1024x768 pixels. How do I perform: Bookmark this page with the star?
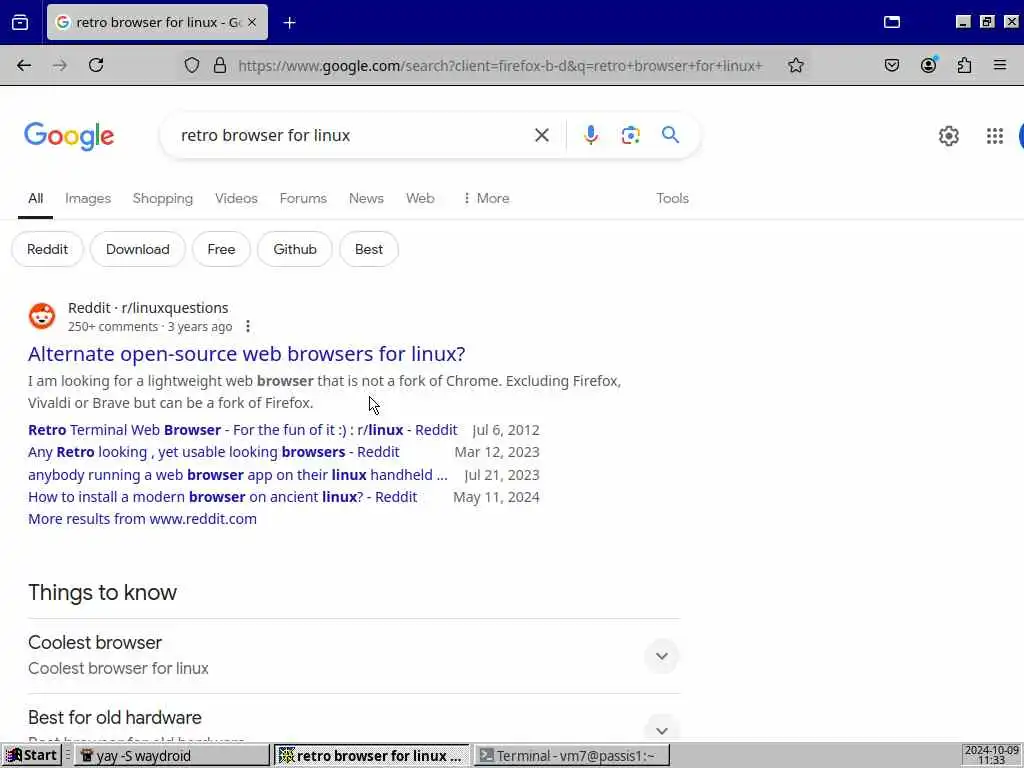pos(795,65)
